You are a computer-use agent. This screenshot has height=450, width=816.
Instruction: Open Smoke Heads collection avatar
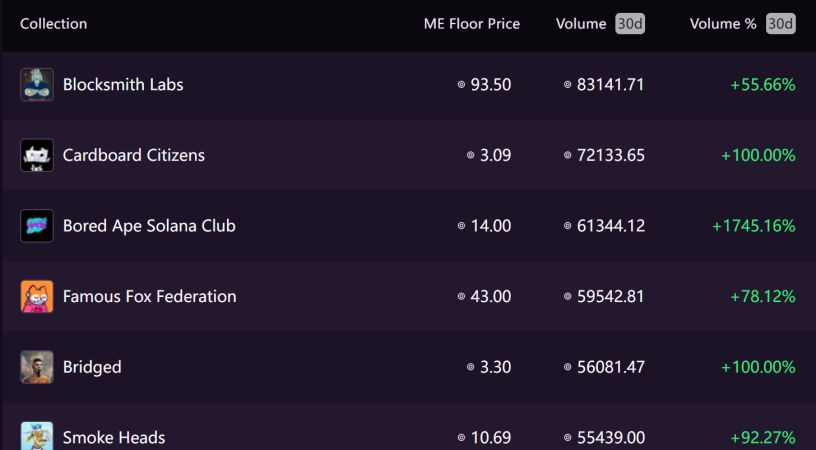click(x=37, y=436)
